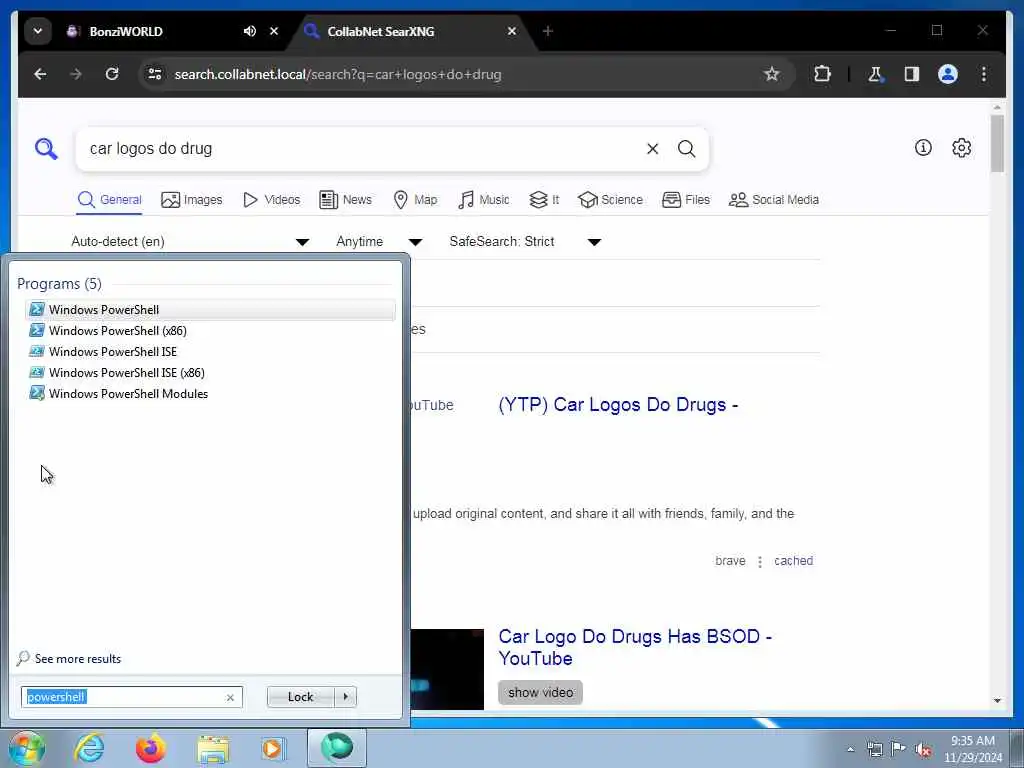Open the SafeSearch: Strict dropdown
The width and height of the screenshot is (1024, 768).
525,242
